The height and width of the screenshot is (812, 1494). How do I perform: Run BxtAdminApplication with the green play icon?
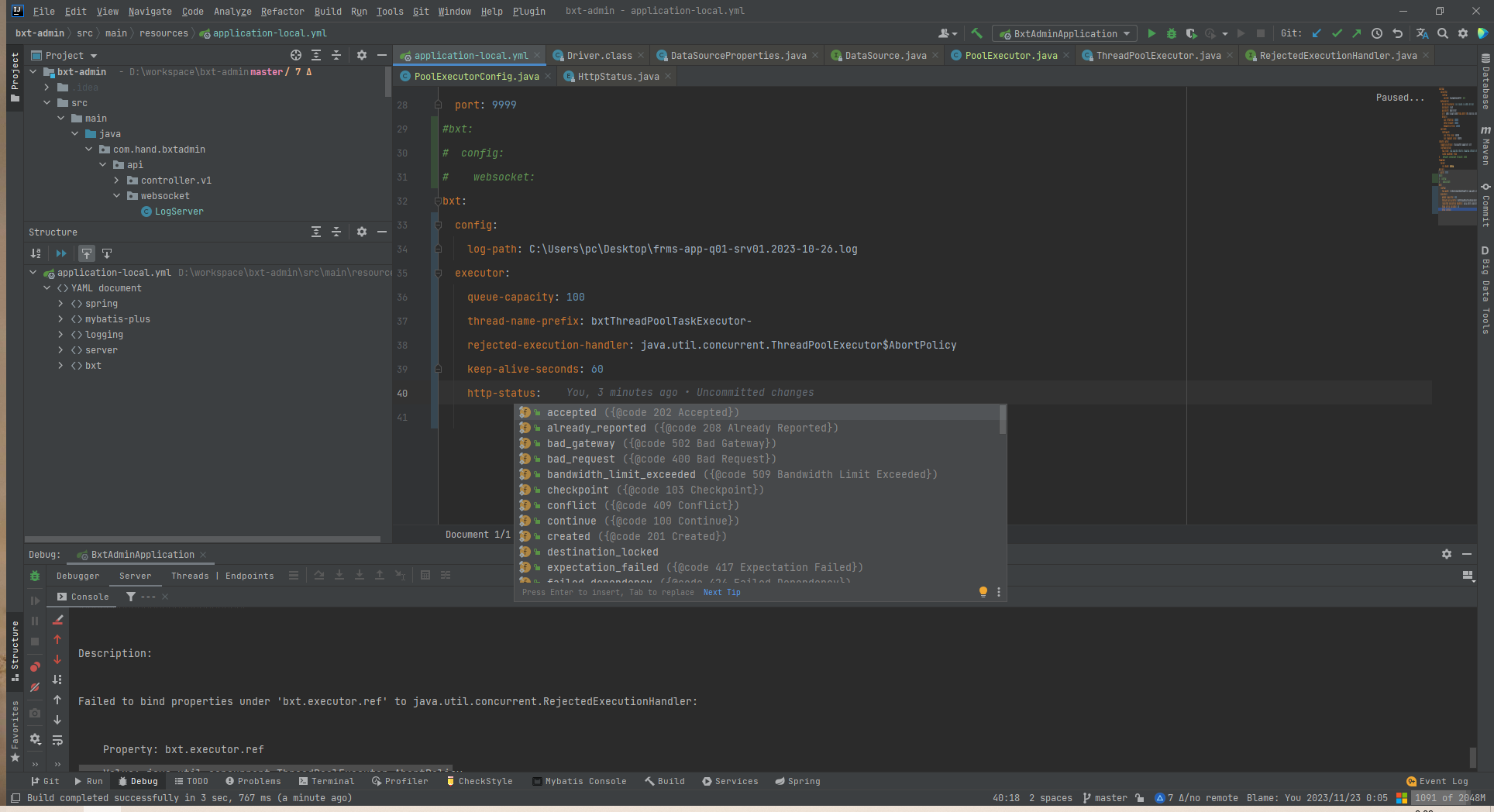1151,33
